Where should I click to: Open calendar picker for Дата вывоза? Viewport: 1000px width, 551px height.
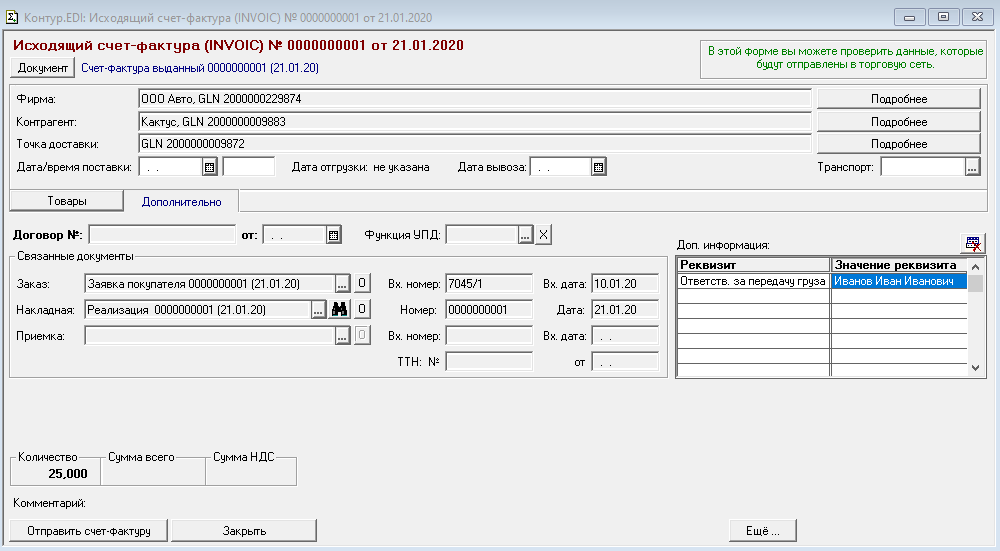598,167
